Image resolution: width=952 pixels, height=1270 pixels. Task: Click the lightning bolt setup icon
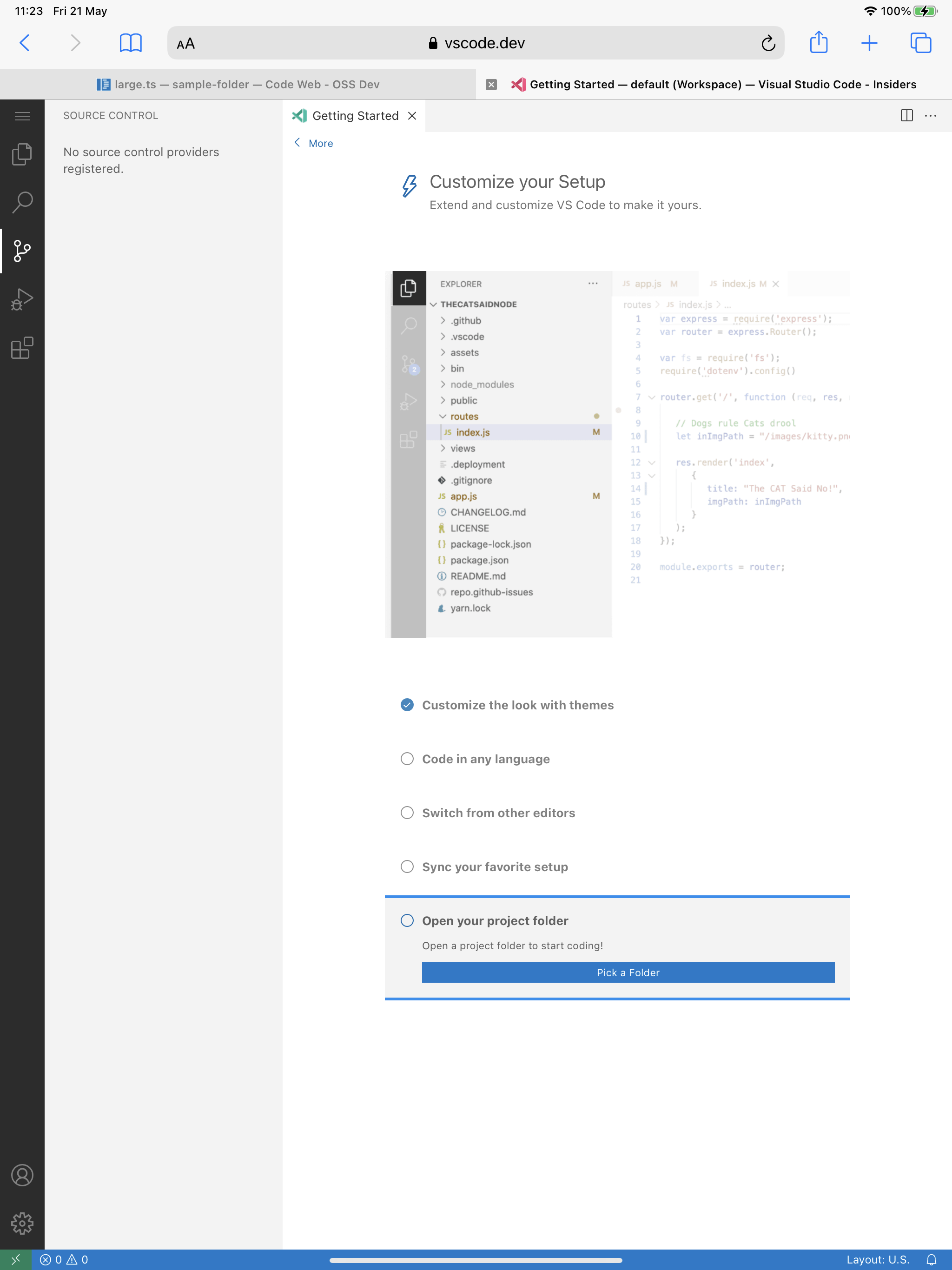(409, 185)
